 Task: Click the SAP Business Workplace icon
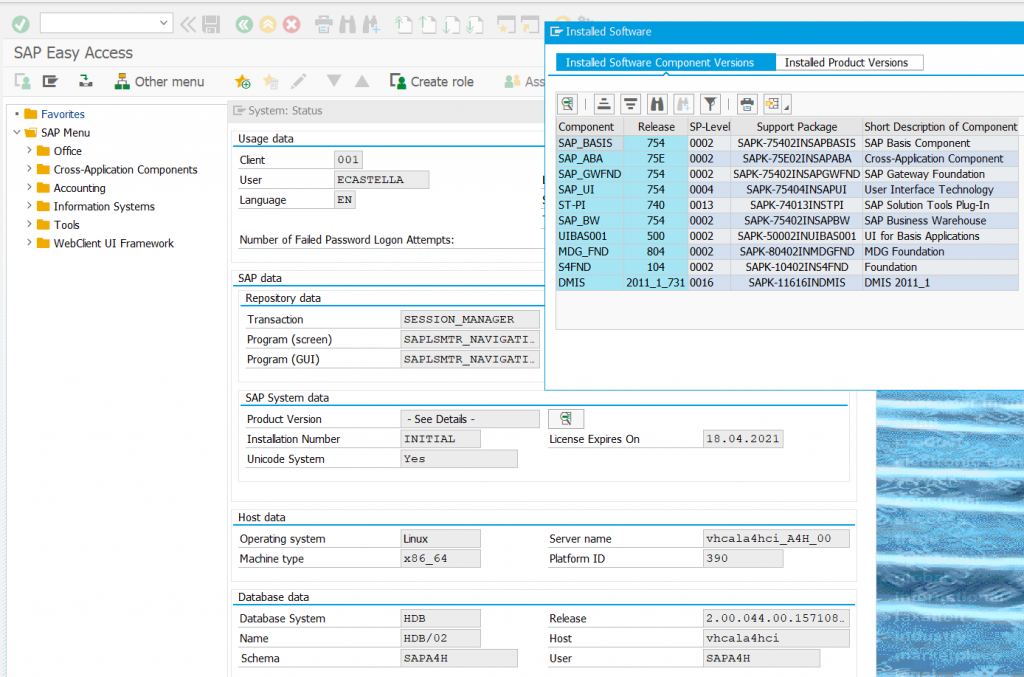[x=86, y=82]
